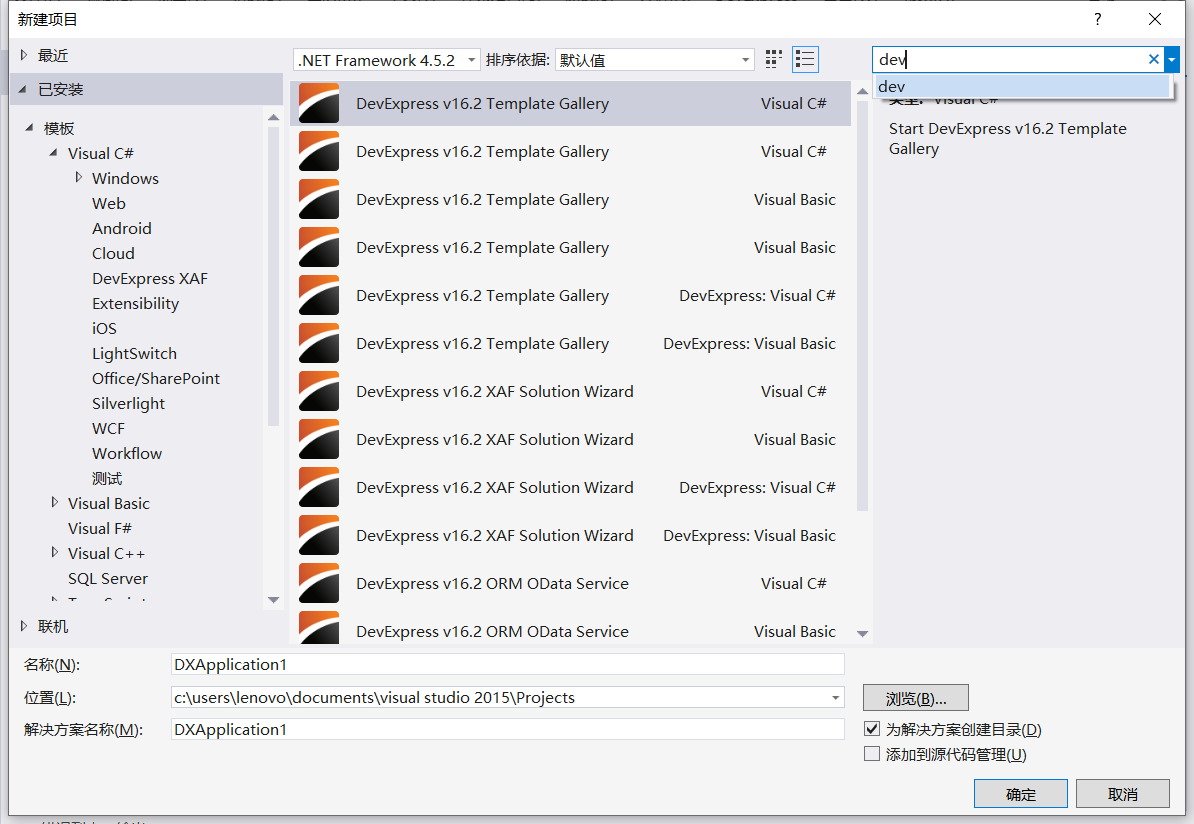The image size is (1194, 824).
Task: Open the location path dropdown
Action: 835,698
